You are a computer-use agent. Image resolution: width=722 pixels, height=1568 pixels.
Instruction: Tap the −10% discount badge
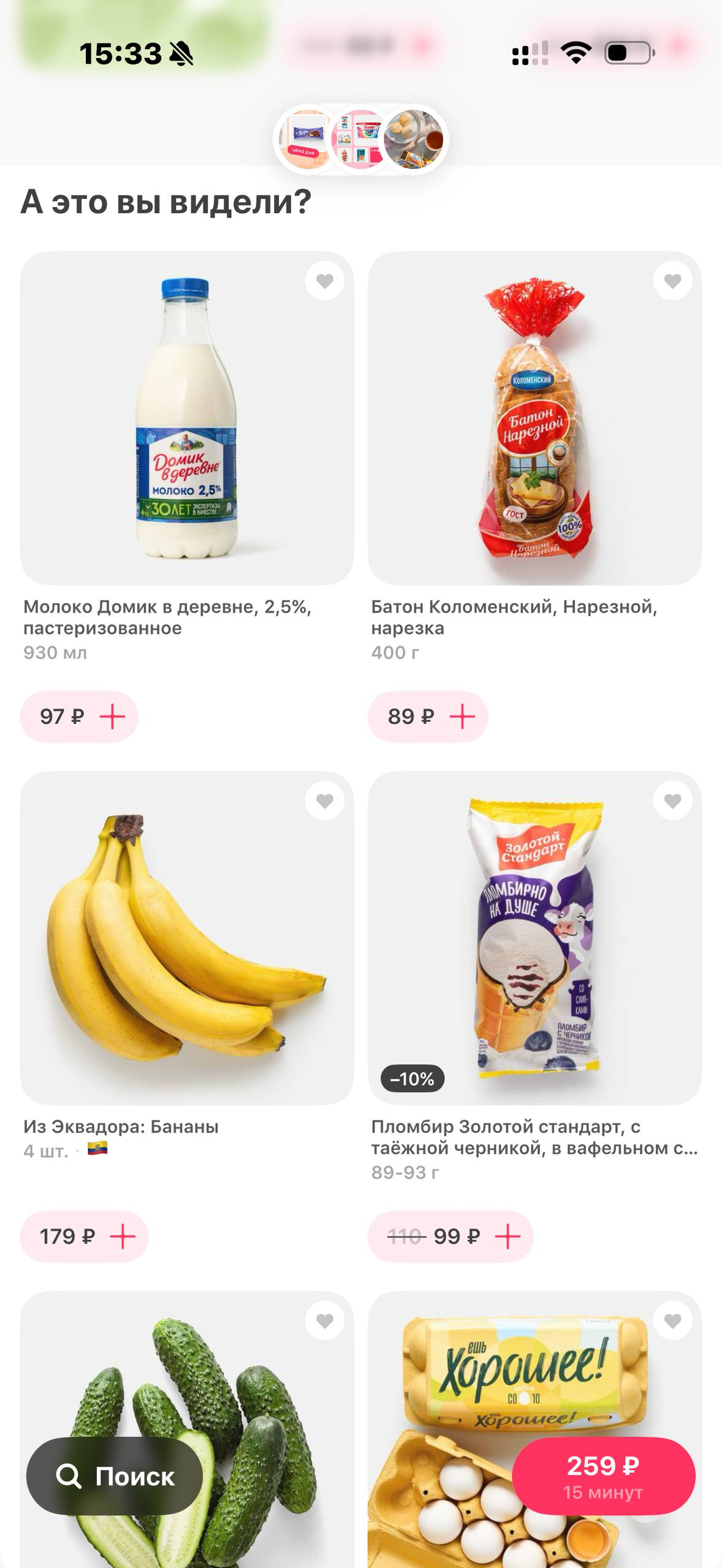click(x=412, y=1079)
